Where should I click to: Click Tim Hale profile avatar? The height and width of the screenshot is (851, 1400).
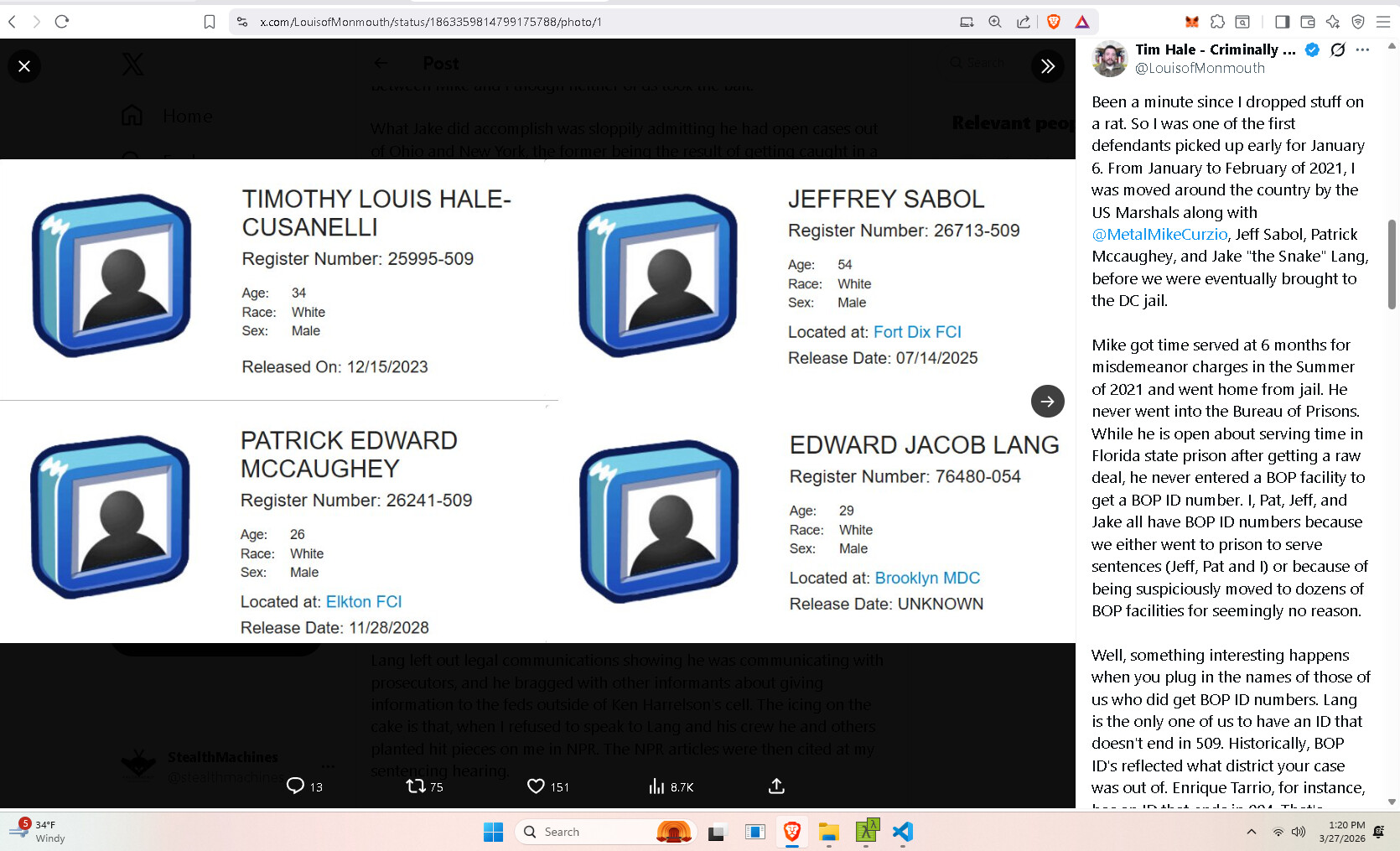(x=1110, y=59)
